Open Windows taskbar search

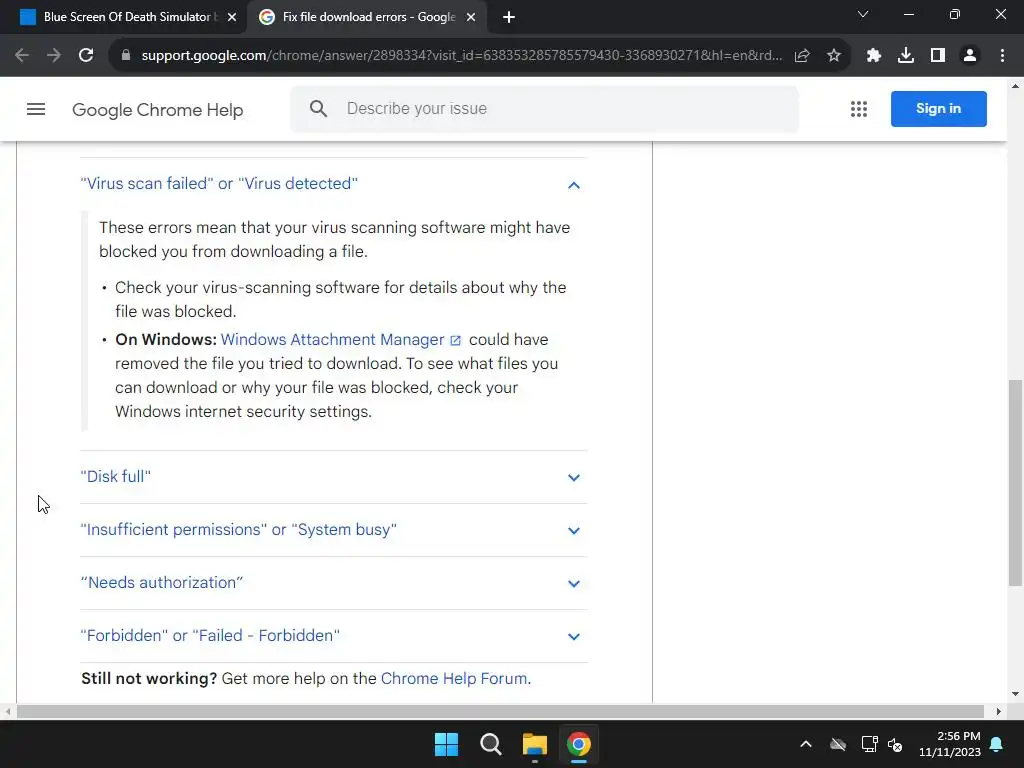click(490, 744)
